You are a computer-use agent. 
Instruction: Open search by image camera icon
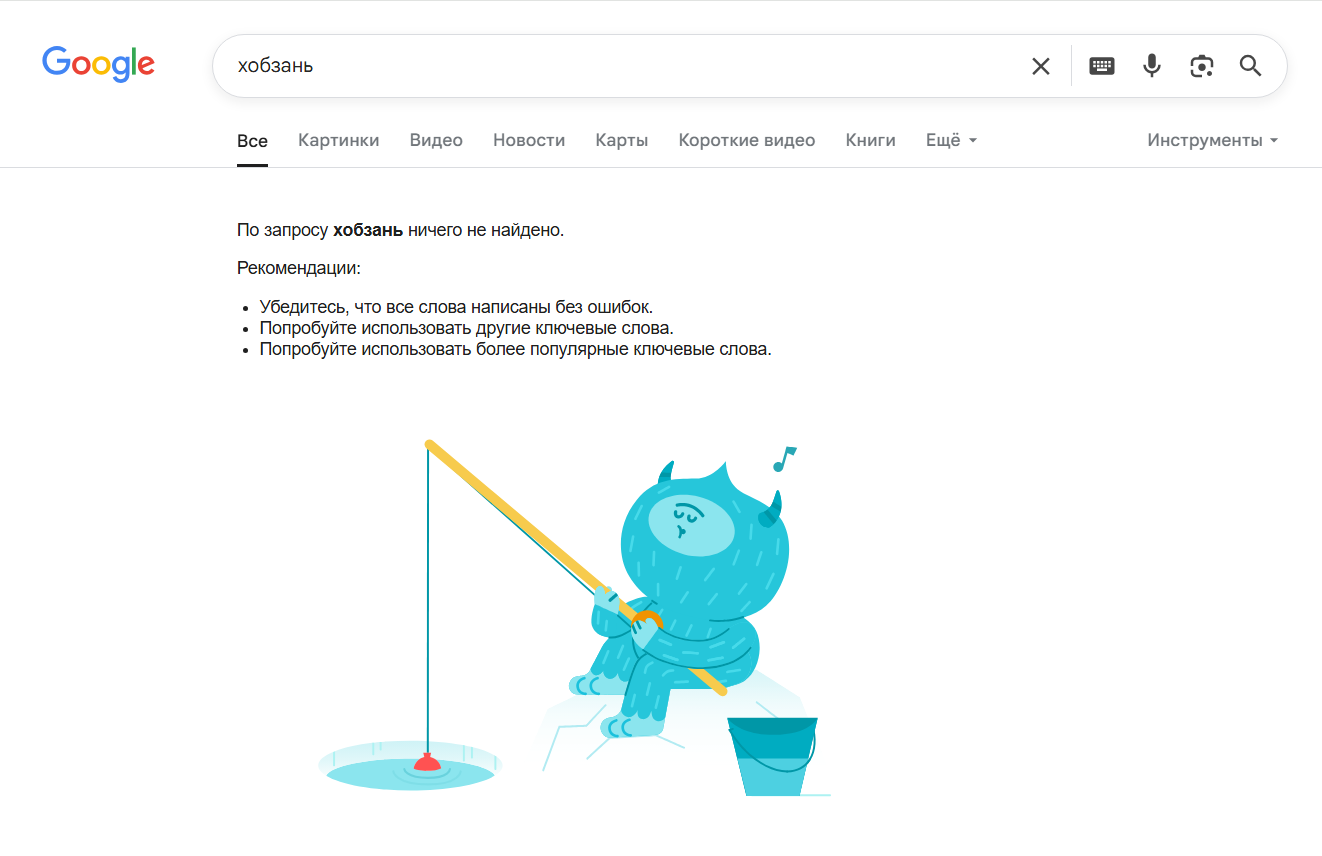pyautogui.click(x=1201, y=66)
